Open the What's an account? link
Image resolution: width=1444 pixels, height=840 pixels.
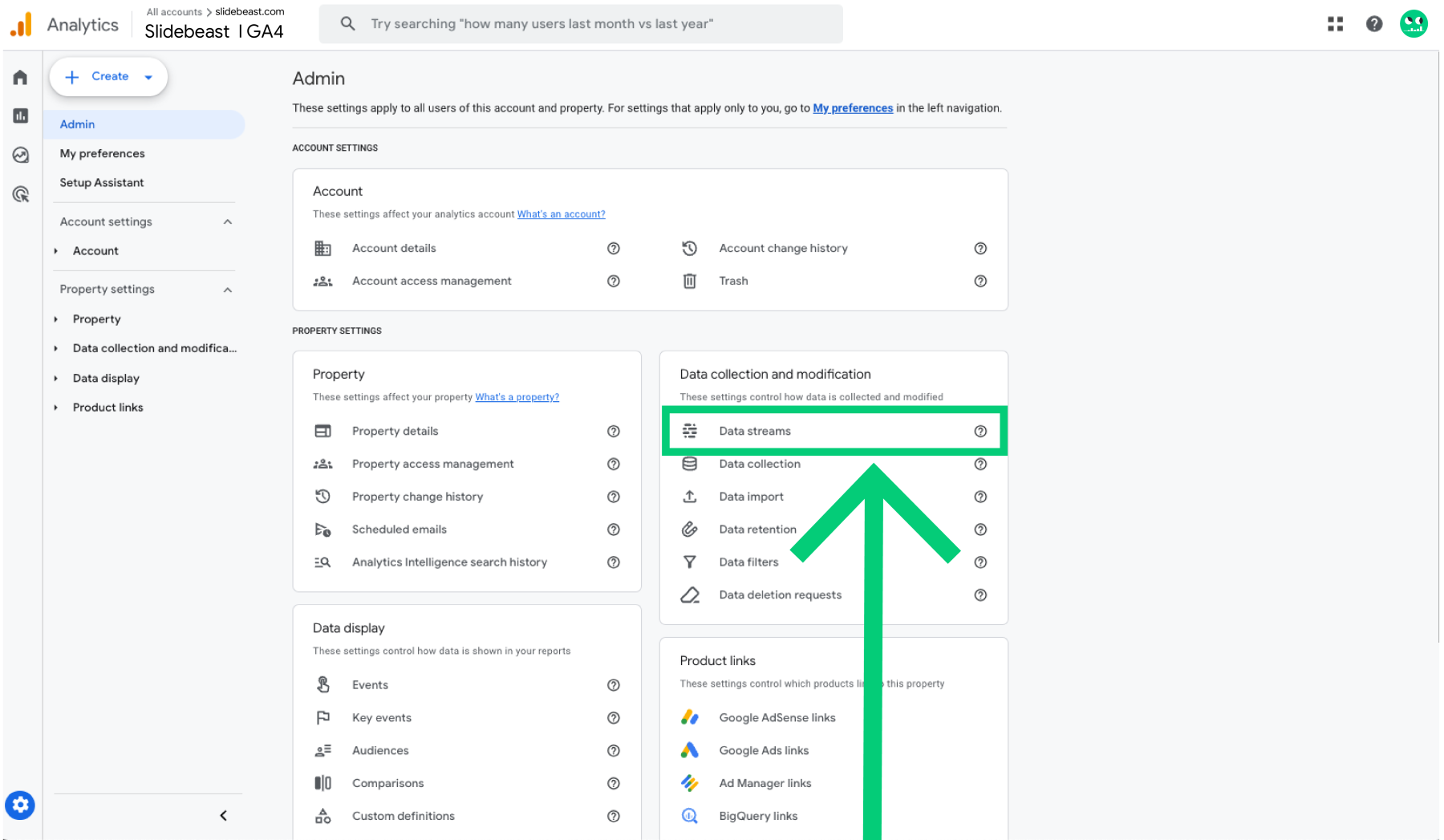point(561,214)
